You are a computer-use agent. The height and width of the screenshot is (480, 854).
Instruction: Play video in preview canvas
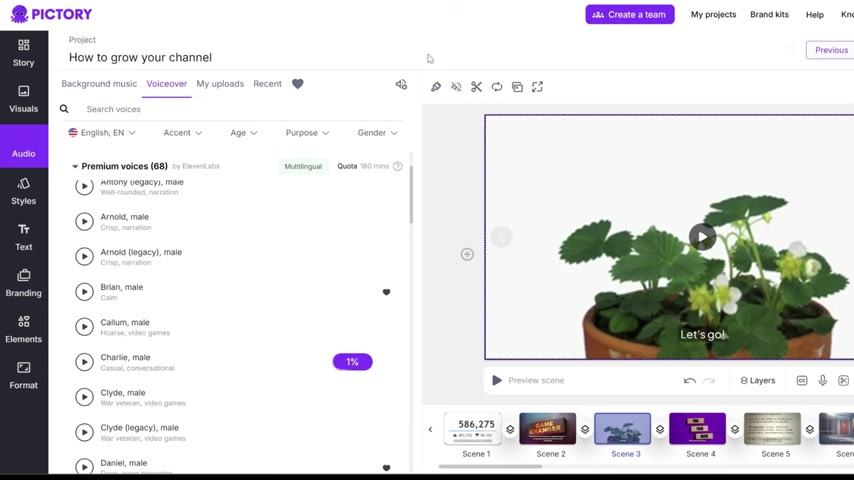(702, 237)
